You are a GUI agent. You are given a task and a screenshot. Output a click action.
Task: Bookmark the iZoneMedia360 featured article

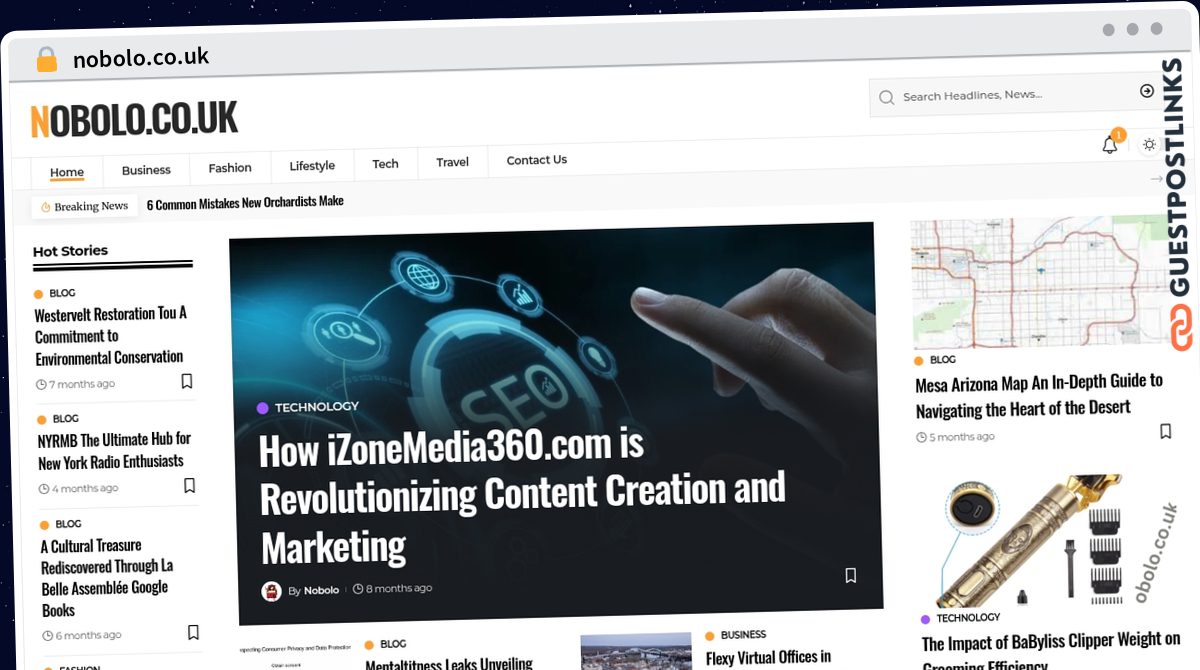coord(851,575)
